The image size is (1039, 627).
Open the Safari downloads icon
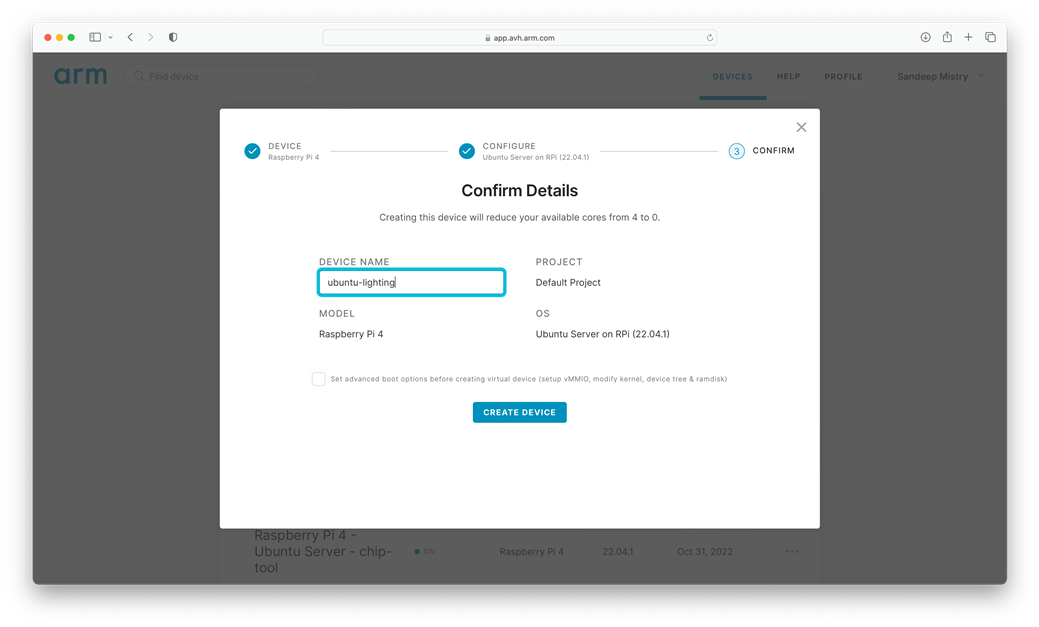(x=926, y=37)
